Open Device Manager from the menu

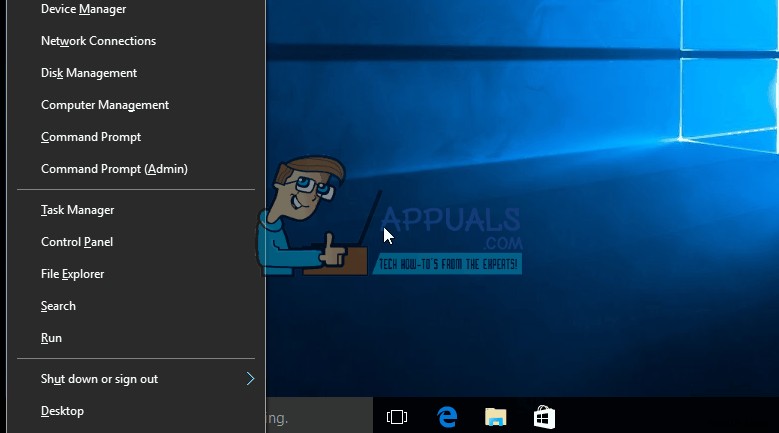pos(136,9)
